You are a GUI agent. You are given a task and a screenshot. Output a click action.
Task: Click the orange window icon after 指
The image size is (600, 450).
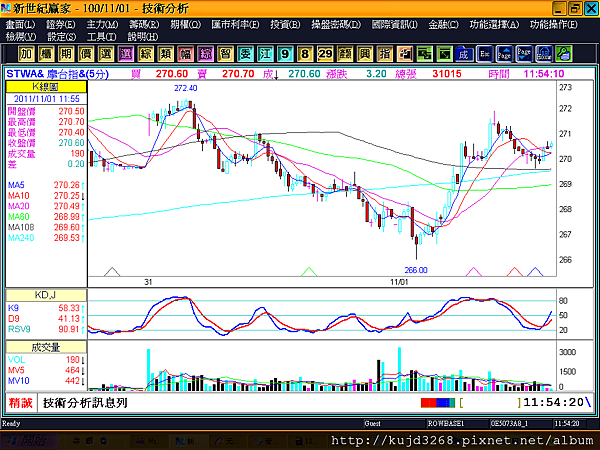pos(404,54)
